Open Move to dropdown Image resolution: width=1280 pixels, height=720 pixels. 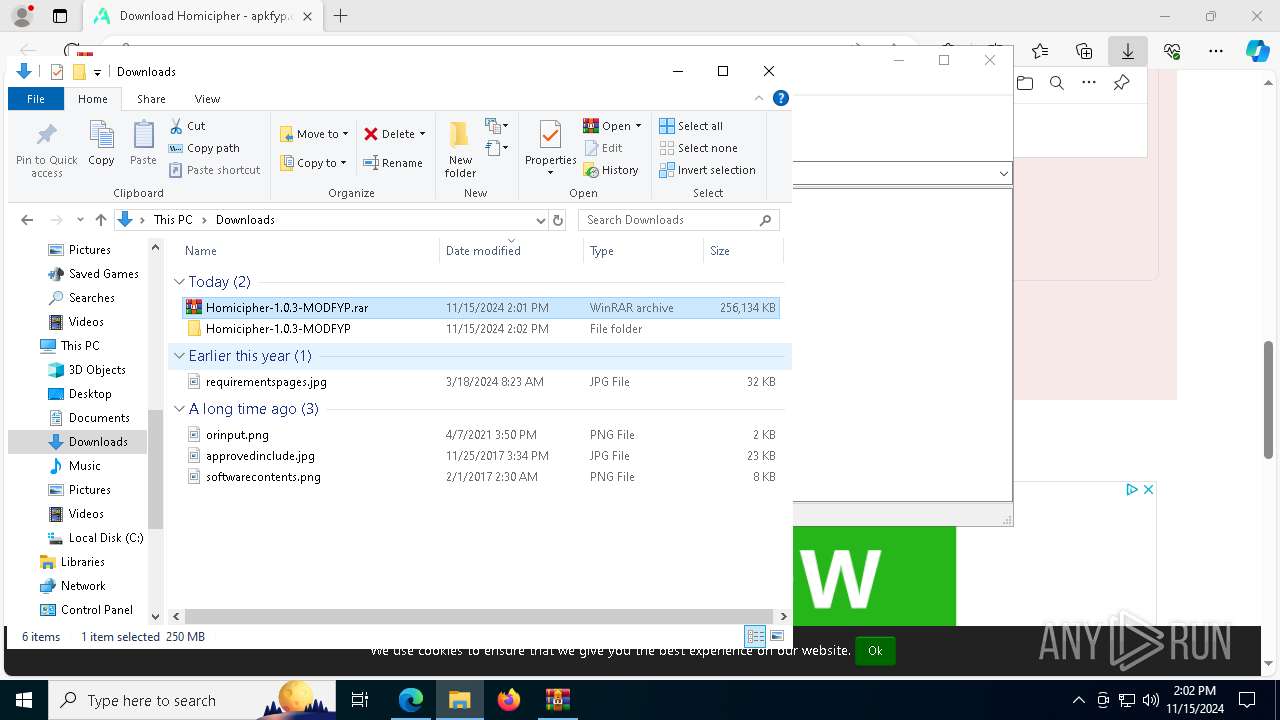point(314,134)
